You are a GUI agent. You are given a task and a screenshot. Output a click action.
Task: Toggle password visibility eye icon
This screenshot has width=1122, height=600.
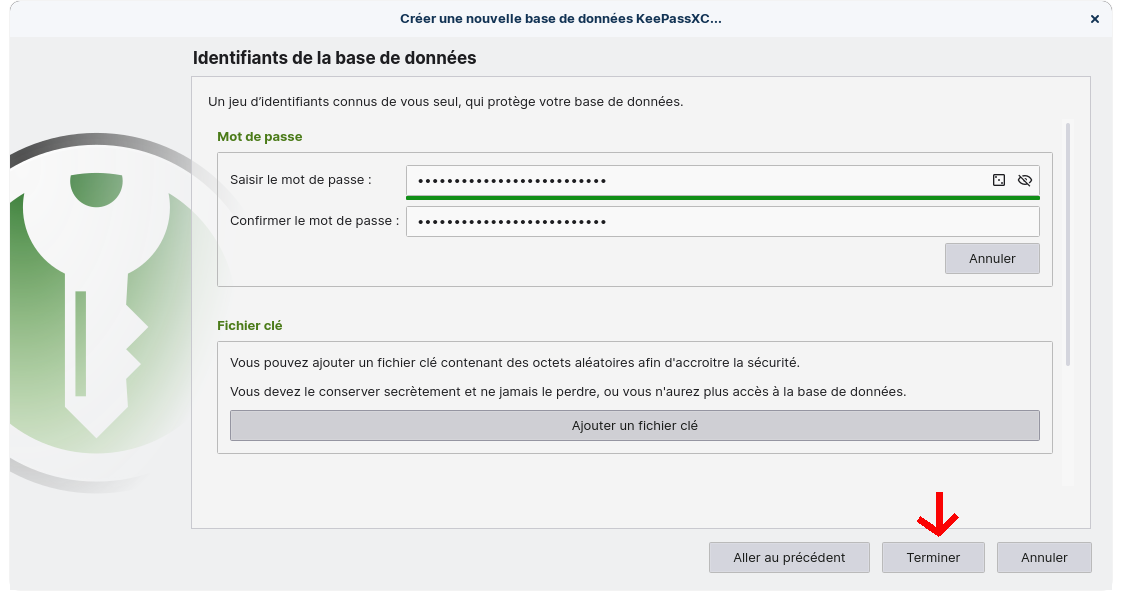(1024, 180)
